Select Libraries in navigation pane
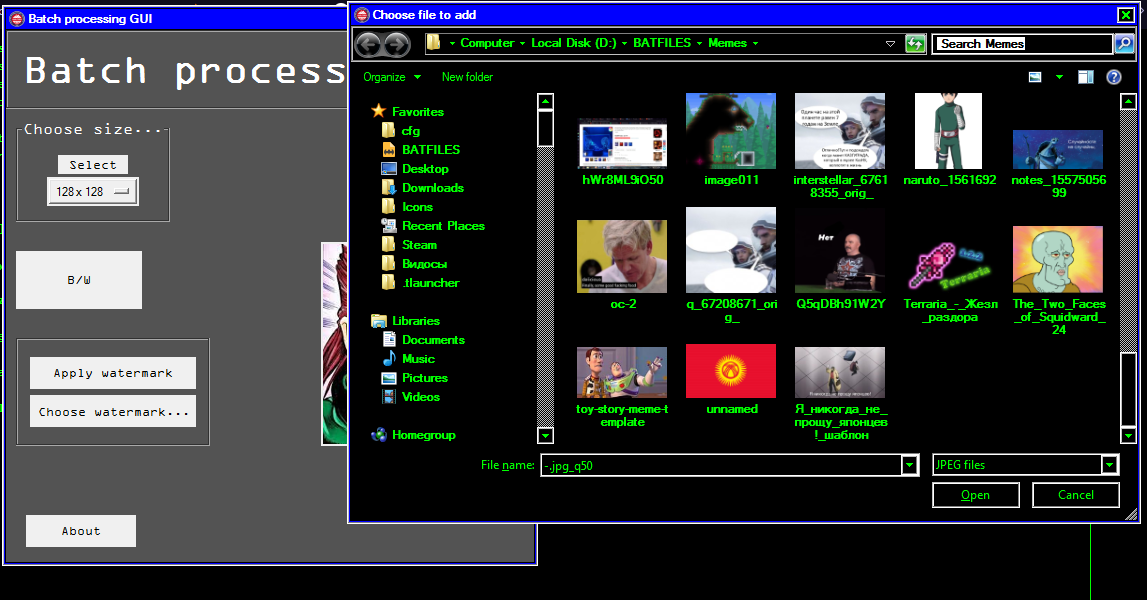This screenshot has height=600, width=1147. click(415, 321)
